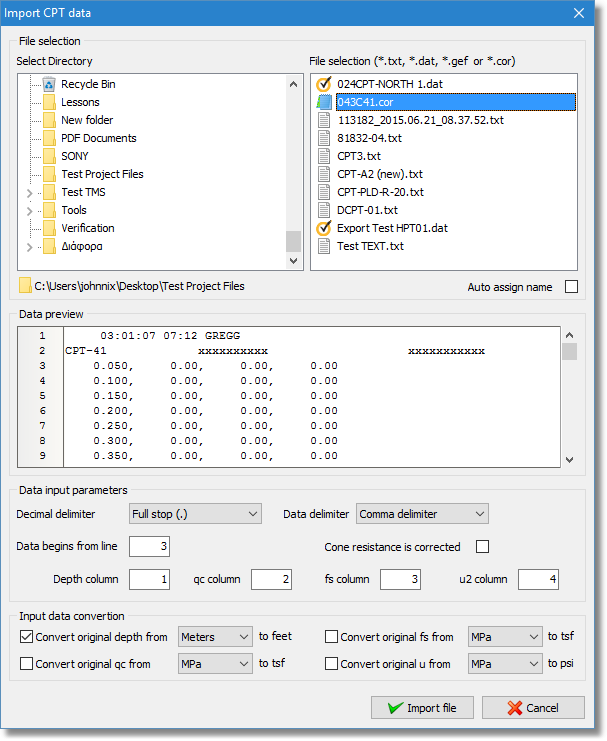Tick the Cone resistance is corrected checkbox
This screenshot has height=741, width=607.
click(x=482, y=547)
